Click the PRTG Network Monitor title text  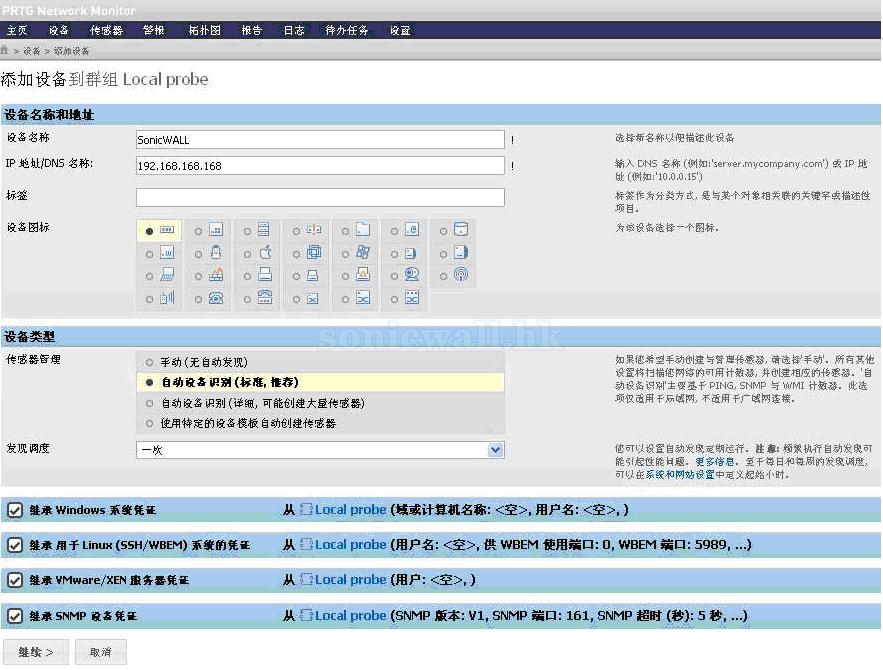click(x=69, y=11)
